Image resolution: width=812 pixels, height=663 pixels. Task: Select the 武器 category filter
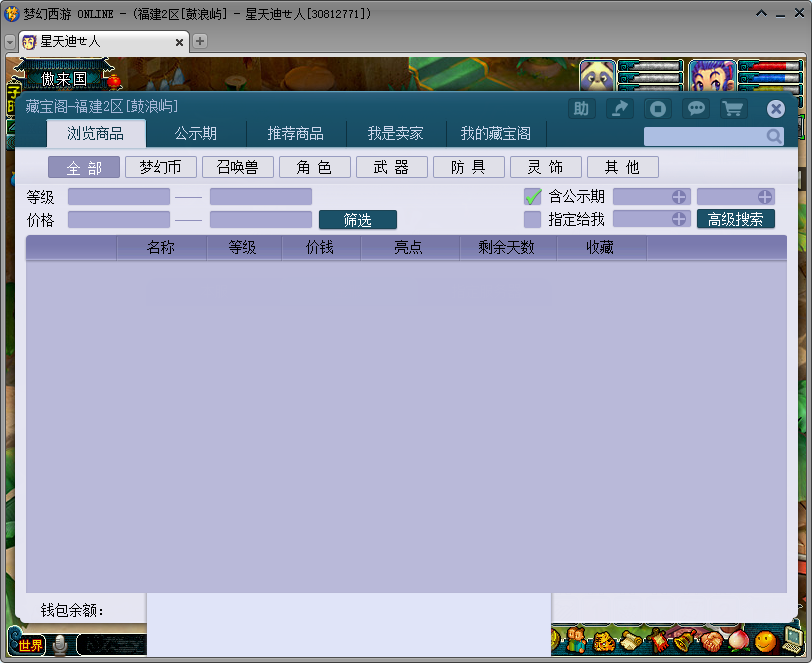392,167
